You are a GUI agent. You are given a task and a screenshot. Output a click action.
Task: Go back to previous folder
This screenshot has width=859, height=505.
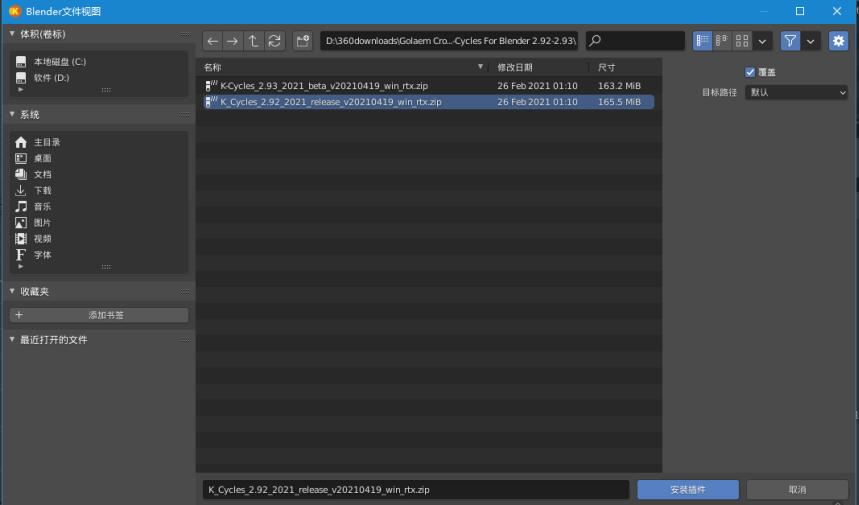point(213,41)
